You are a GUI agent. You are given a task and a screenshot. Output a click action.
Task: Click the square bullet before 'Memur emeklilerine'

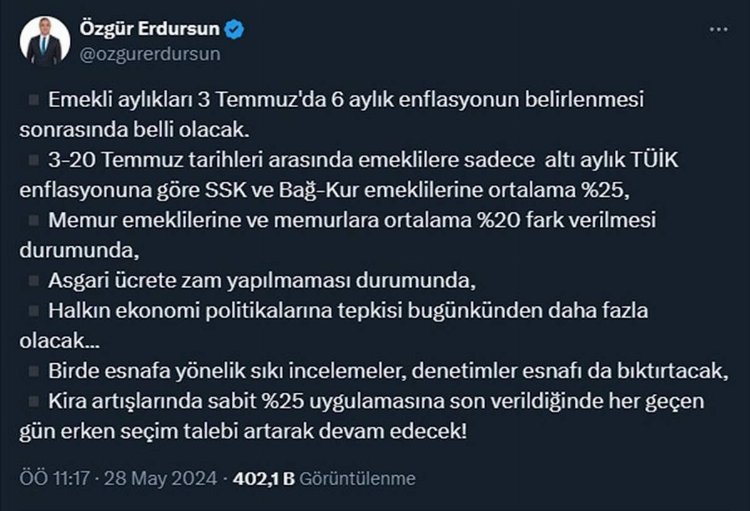pyautogui.click(x=34, y=220)
